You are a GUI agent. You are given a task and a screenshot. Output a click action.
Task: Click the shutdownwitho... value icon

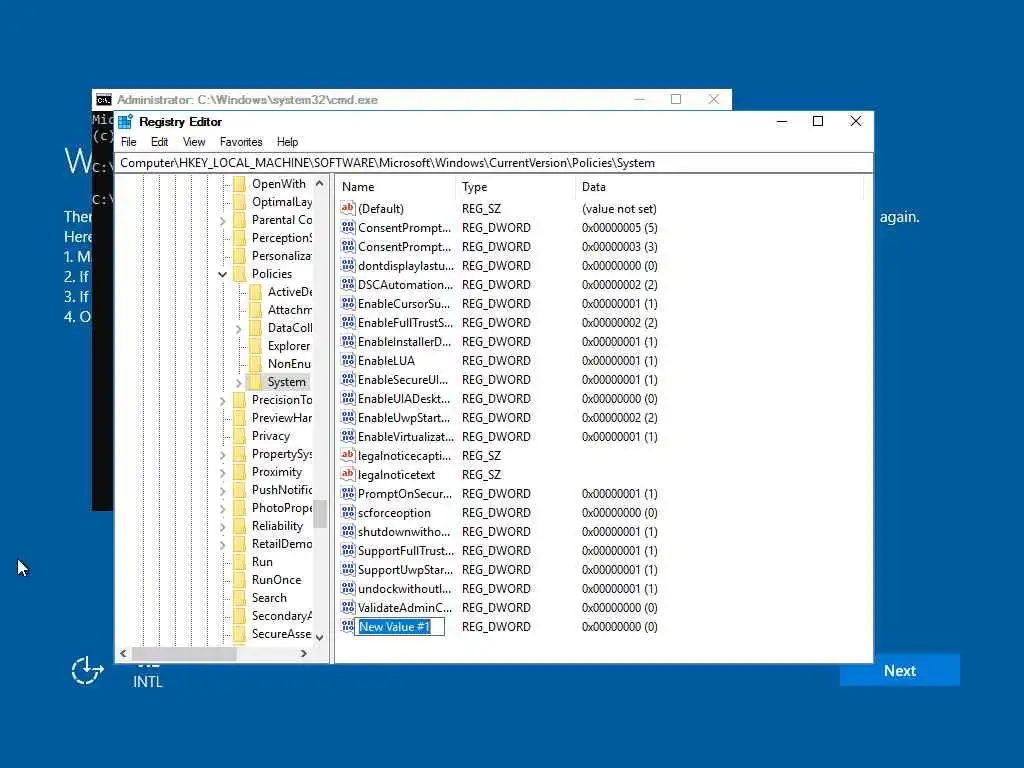coord(347,531)
